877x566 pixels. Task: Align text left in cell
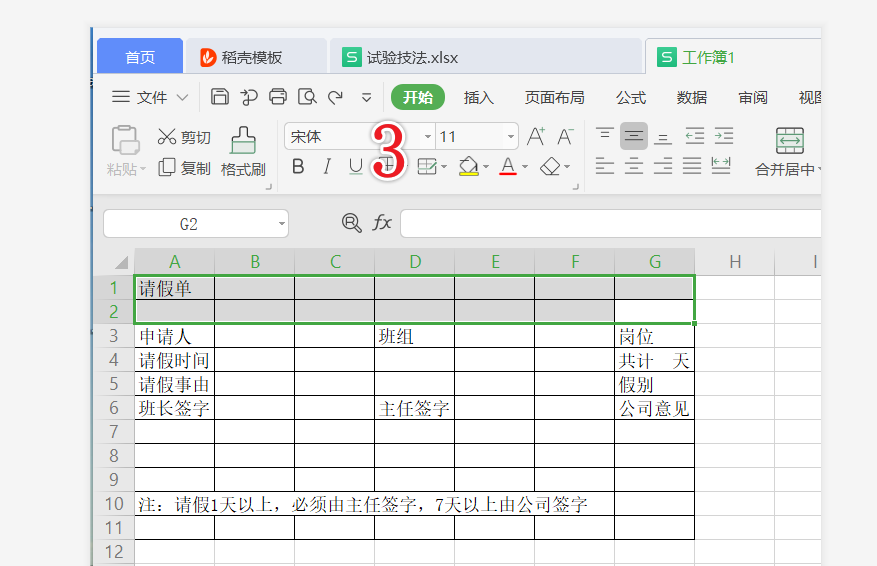click(605, 166)
